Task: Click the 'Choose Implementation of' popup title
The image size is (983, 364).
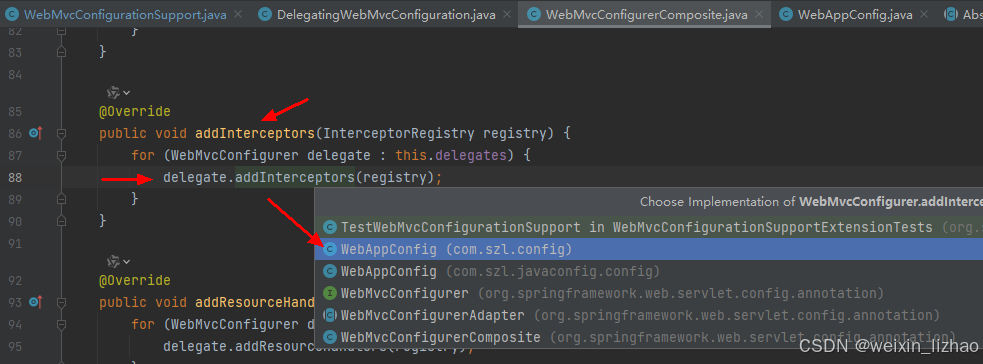Action: (811, 202)
